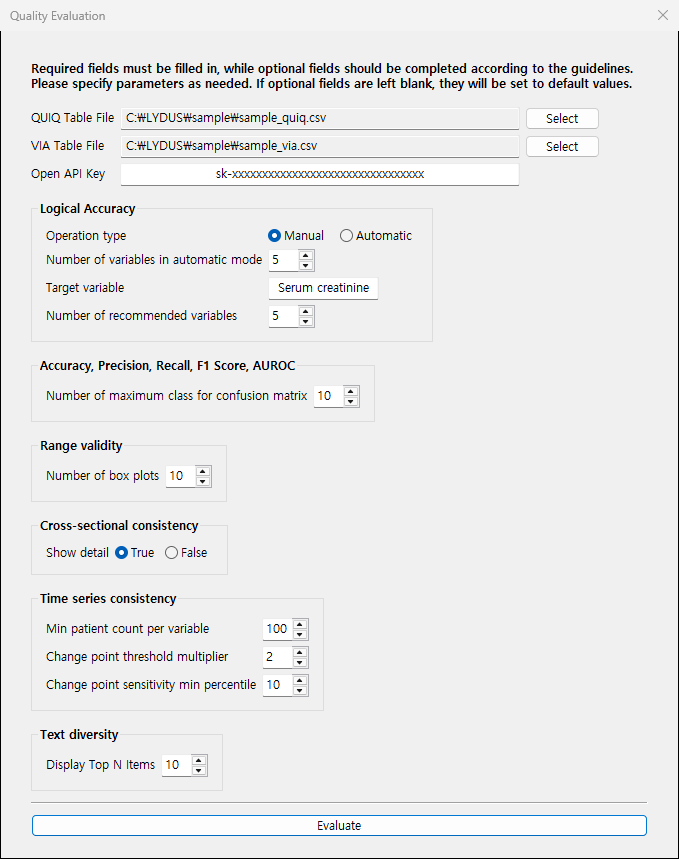Select the Manual operation type
Image resolution: width=679 pixels, height=859 pixels.
(296, 236)
